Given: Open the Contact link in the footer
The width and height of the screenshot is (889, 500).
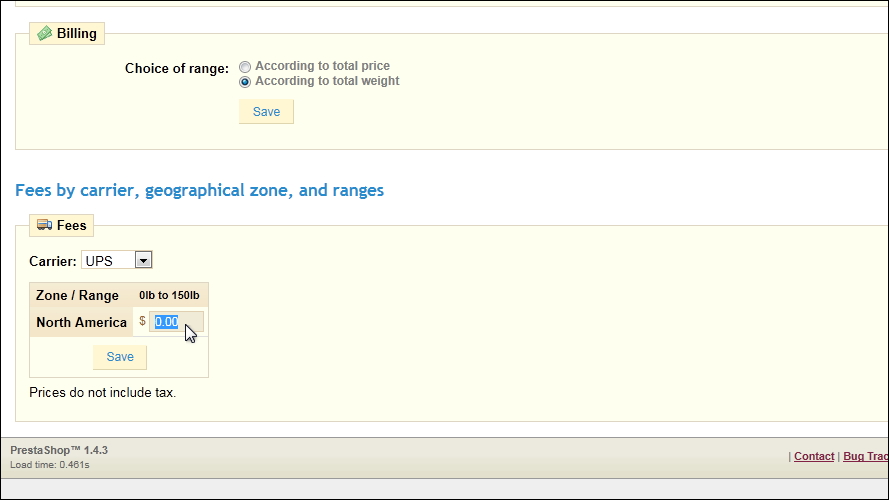Looking at the screenshot, I should pos(814,456).
